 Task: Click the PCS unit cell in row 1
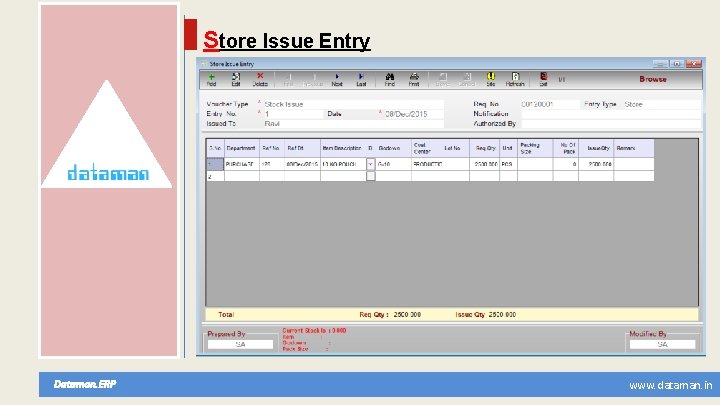click(508, 164)
